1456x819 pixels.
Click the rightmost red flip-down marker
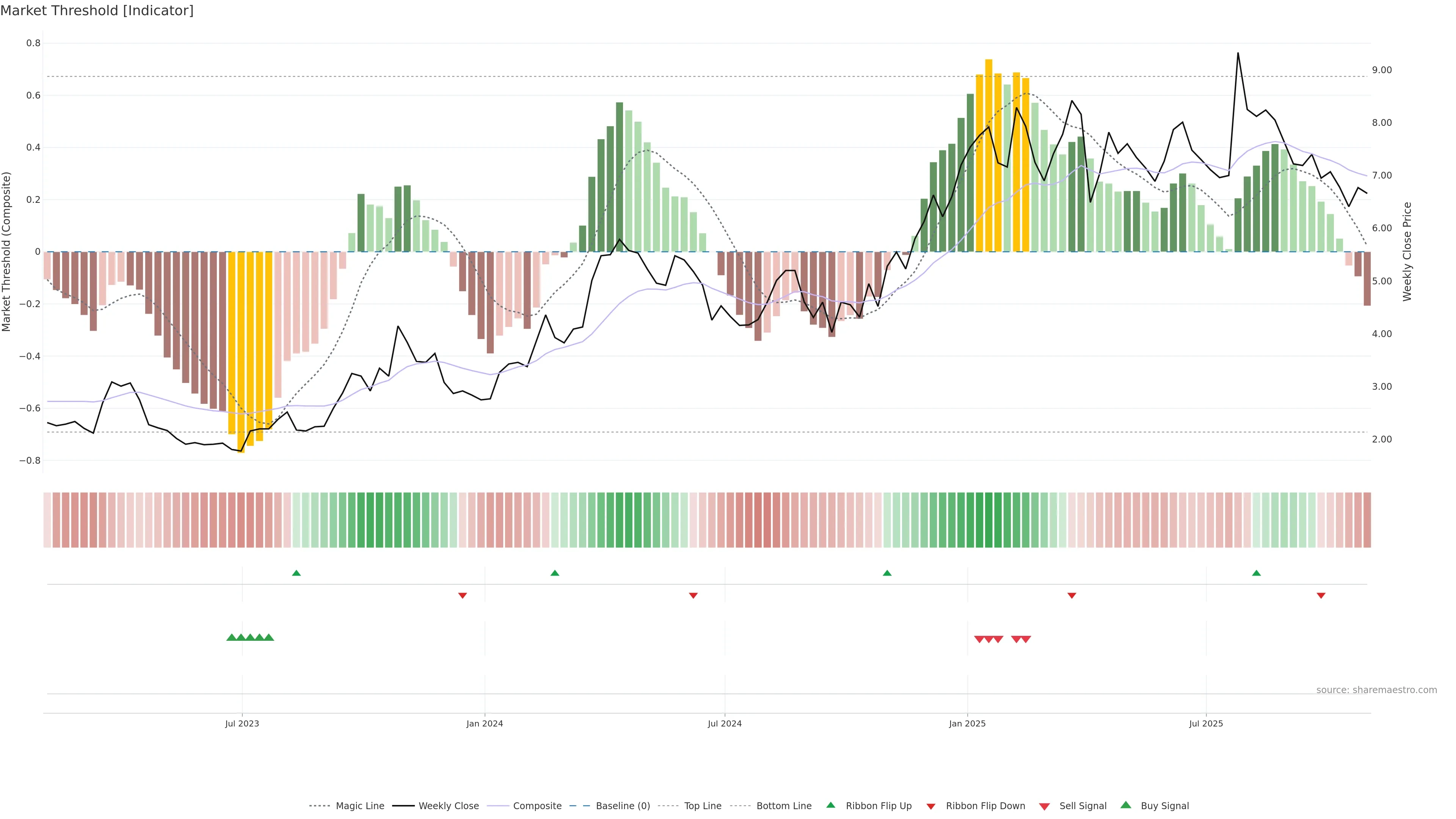(x=1321, y=595)
